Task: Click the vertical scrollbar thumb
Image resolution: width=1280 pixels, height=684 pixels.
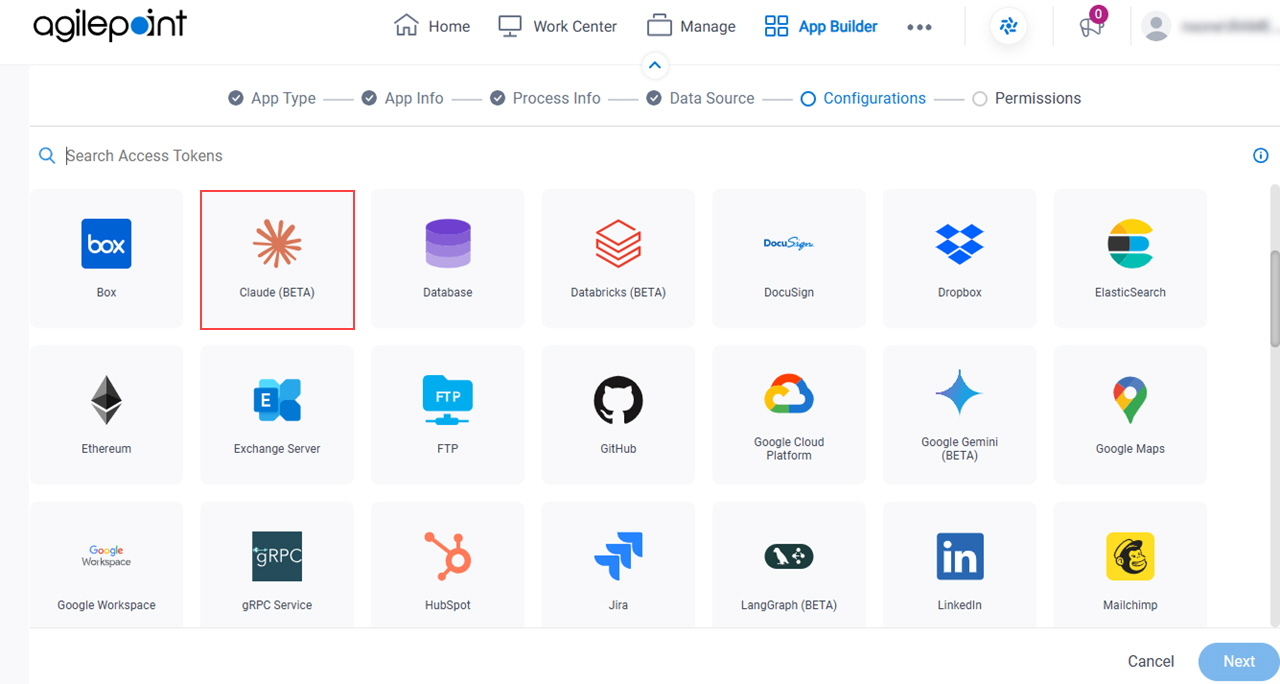Action: pyautogui.click(x=1274, y=298)
